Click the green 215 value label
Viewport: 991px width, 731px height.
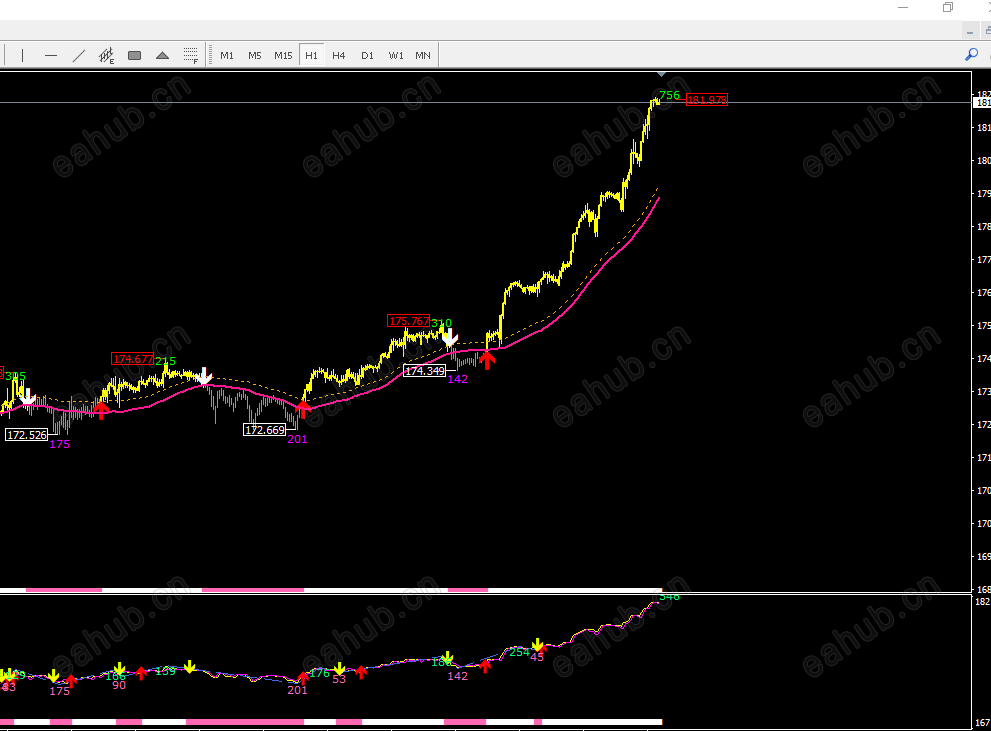click(x=166, y=361)
